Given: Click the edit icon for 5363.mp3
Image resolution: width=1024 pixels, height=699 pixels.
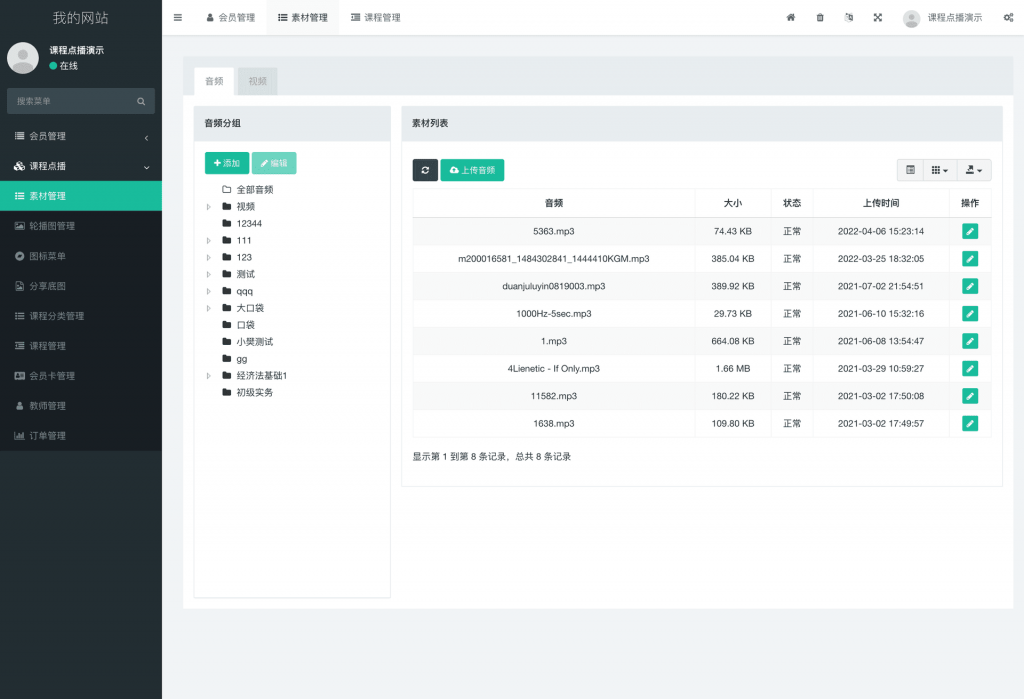Looking at the screenshot, I should [x=969, y=231].
